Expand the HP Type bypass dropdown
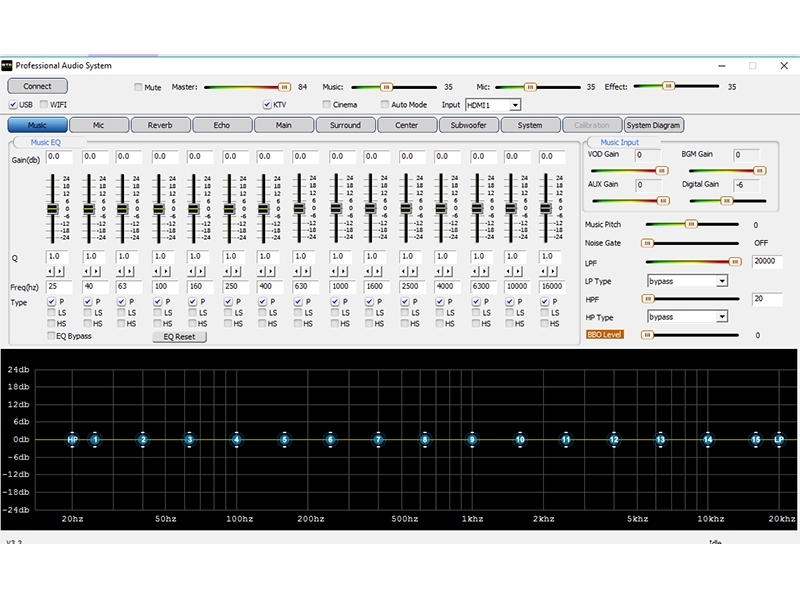 click(x=721, y=317)
